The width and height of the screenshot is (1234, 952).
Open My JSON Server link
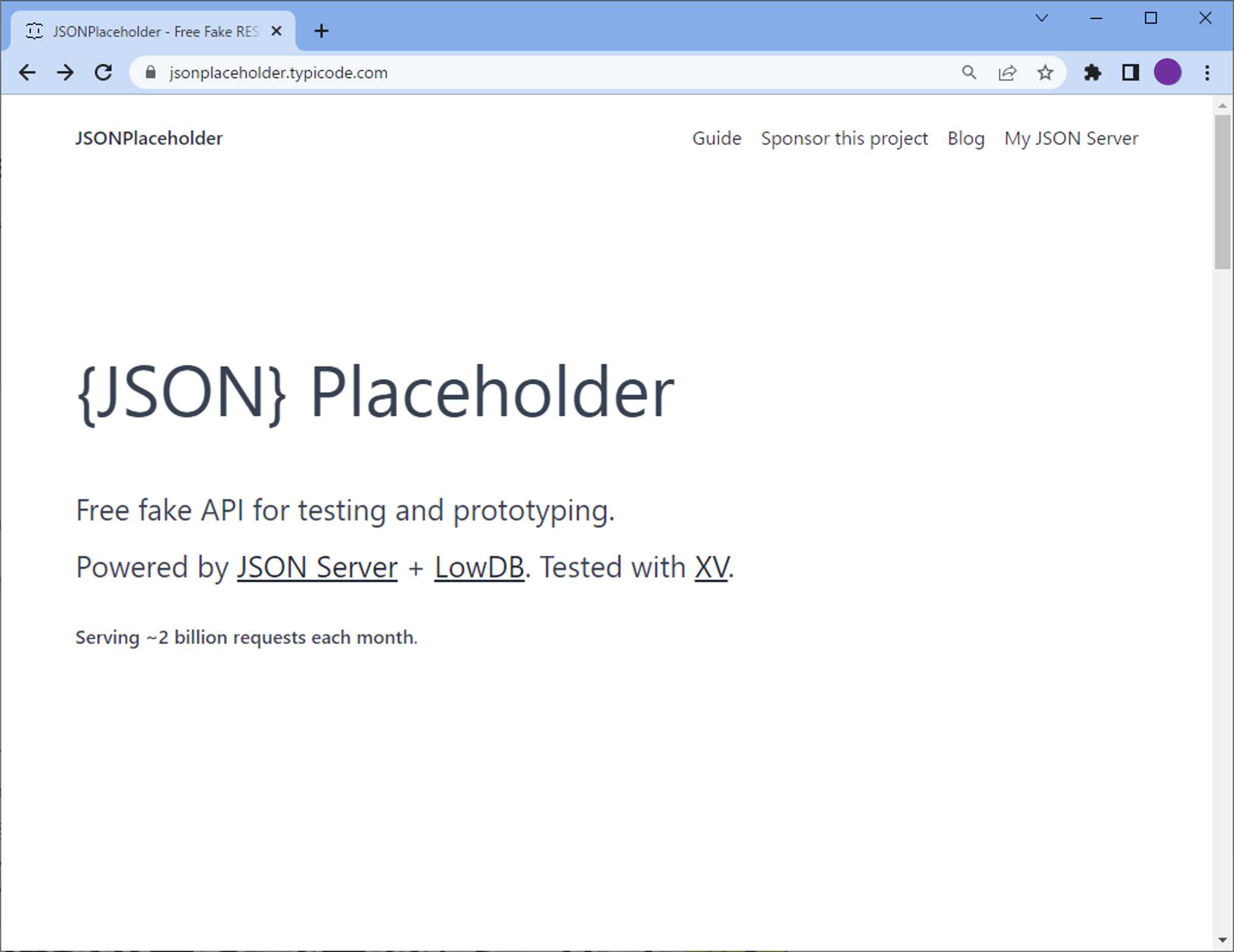click(x=1071, y=138)
